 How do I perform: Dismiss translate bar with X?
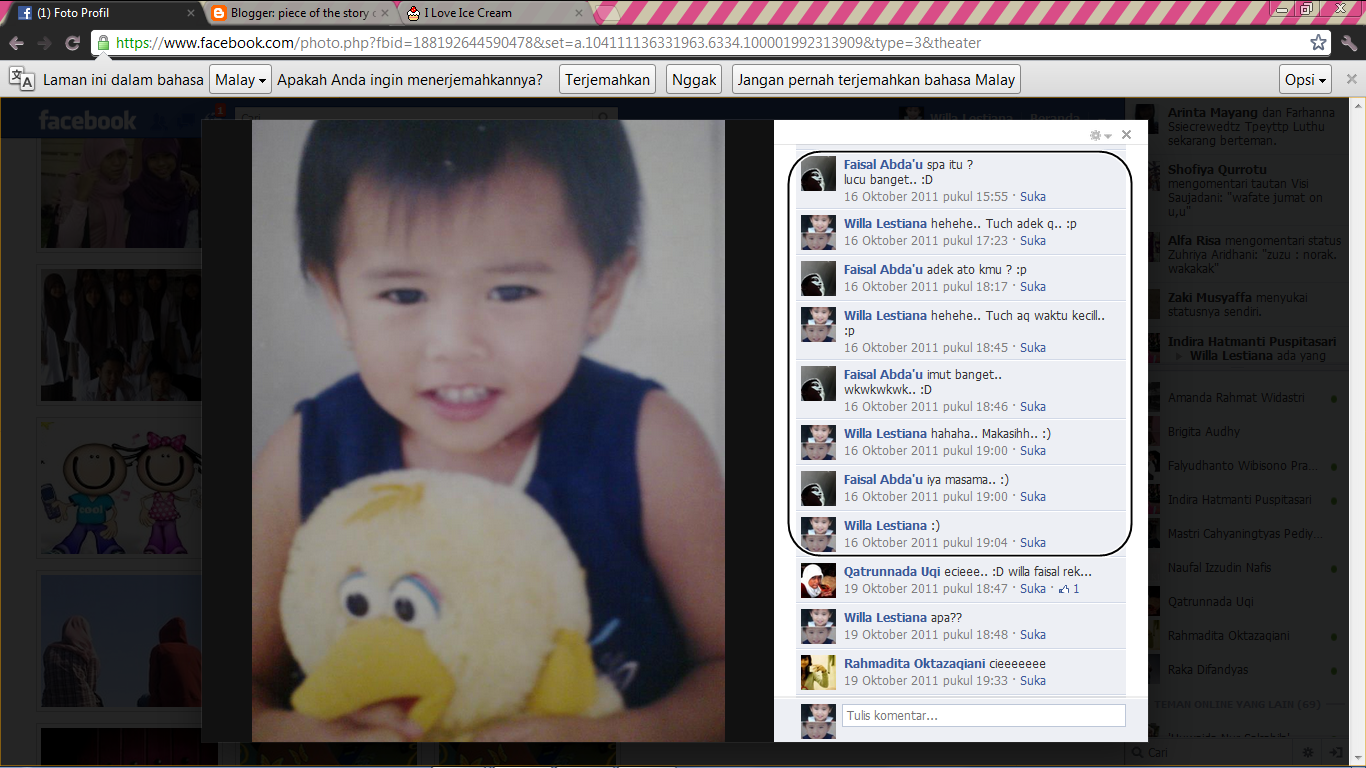point(1351,79)
